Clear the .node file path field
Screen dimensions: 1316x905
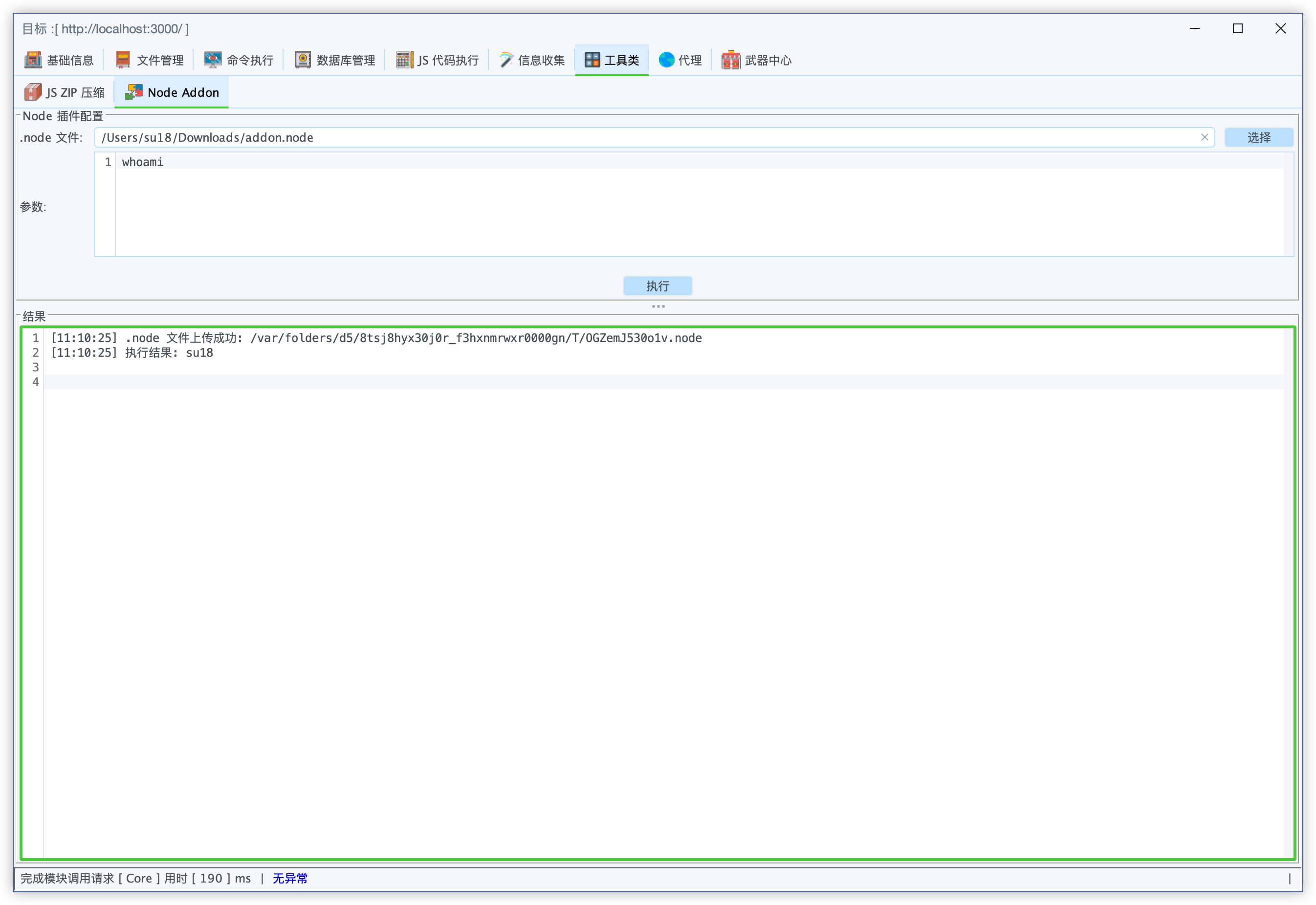tap(1204, 137)
